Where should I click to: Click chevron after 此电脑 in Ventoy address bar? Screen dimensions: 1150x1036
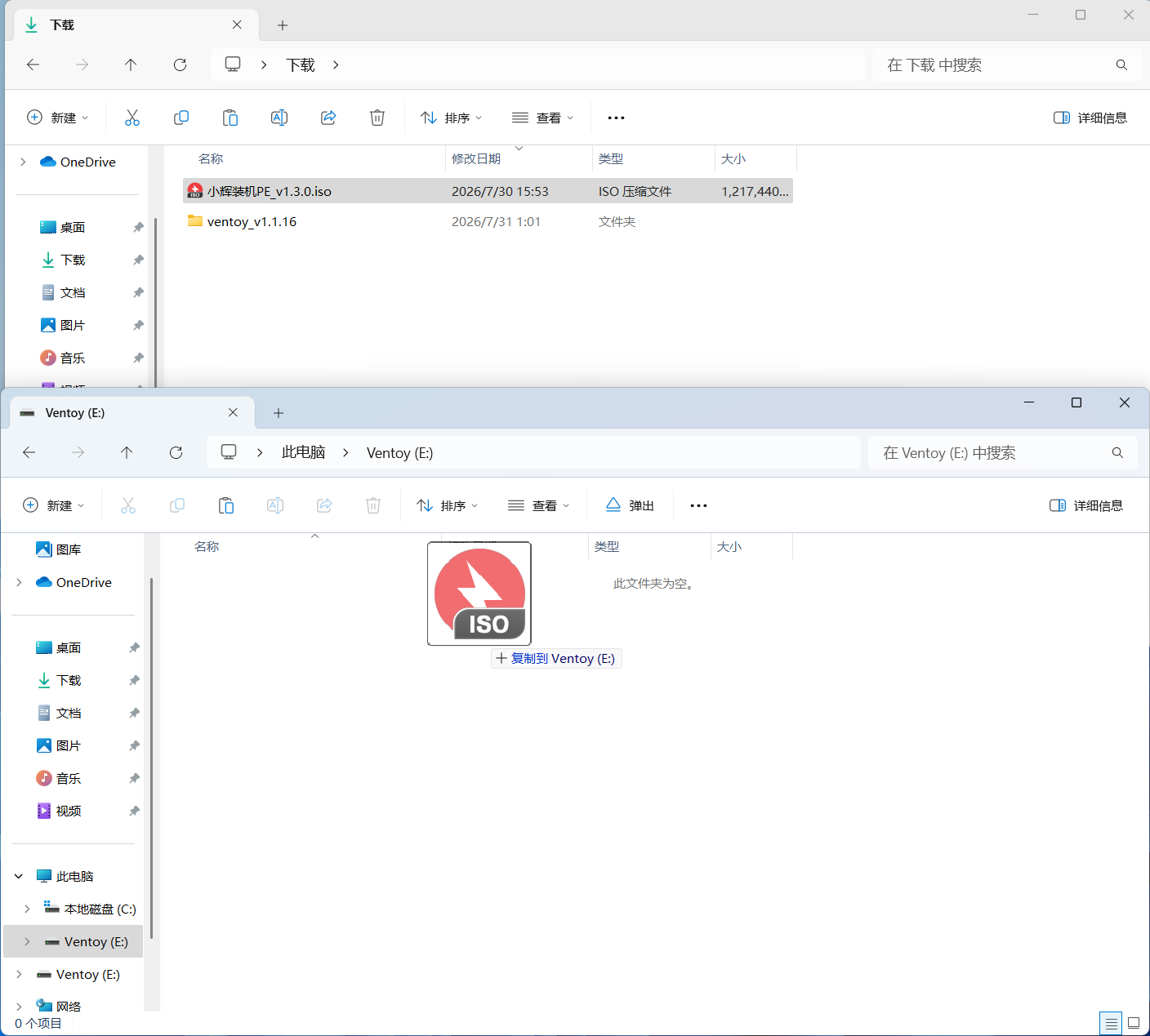pyautogui.click(x=345, y=452)
